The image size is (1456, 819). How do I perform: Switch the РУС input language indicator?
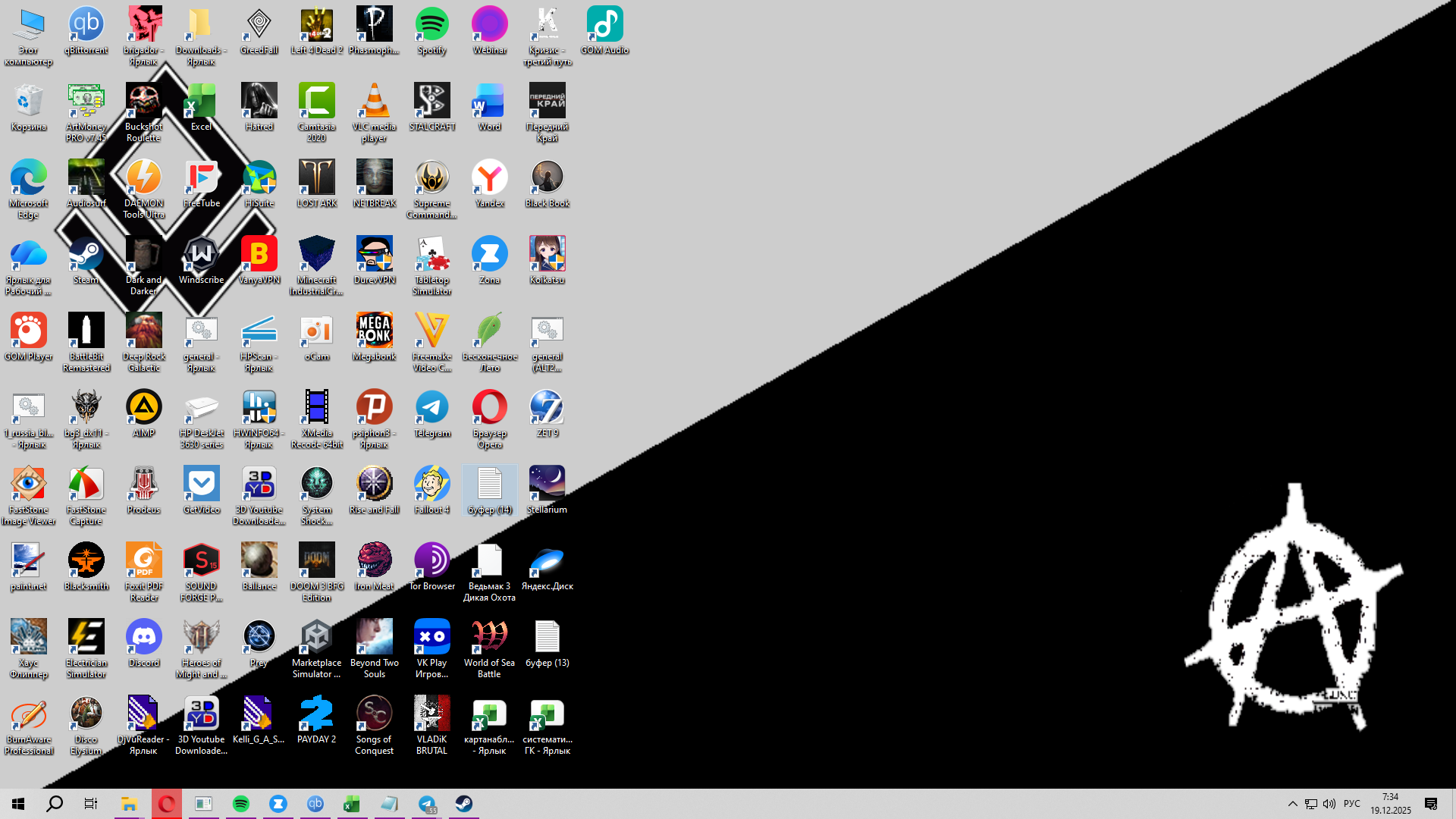coord(1351,804)
